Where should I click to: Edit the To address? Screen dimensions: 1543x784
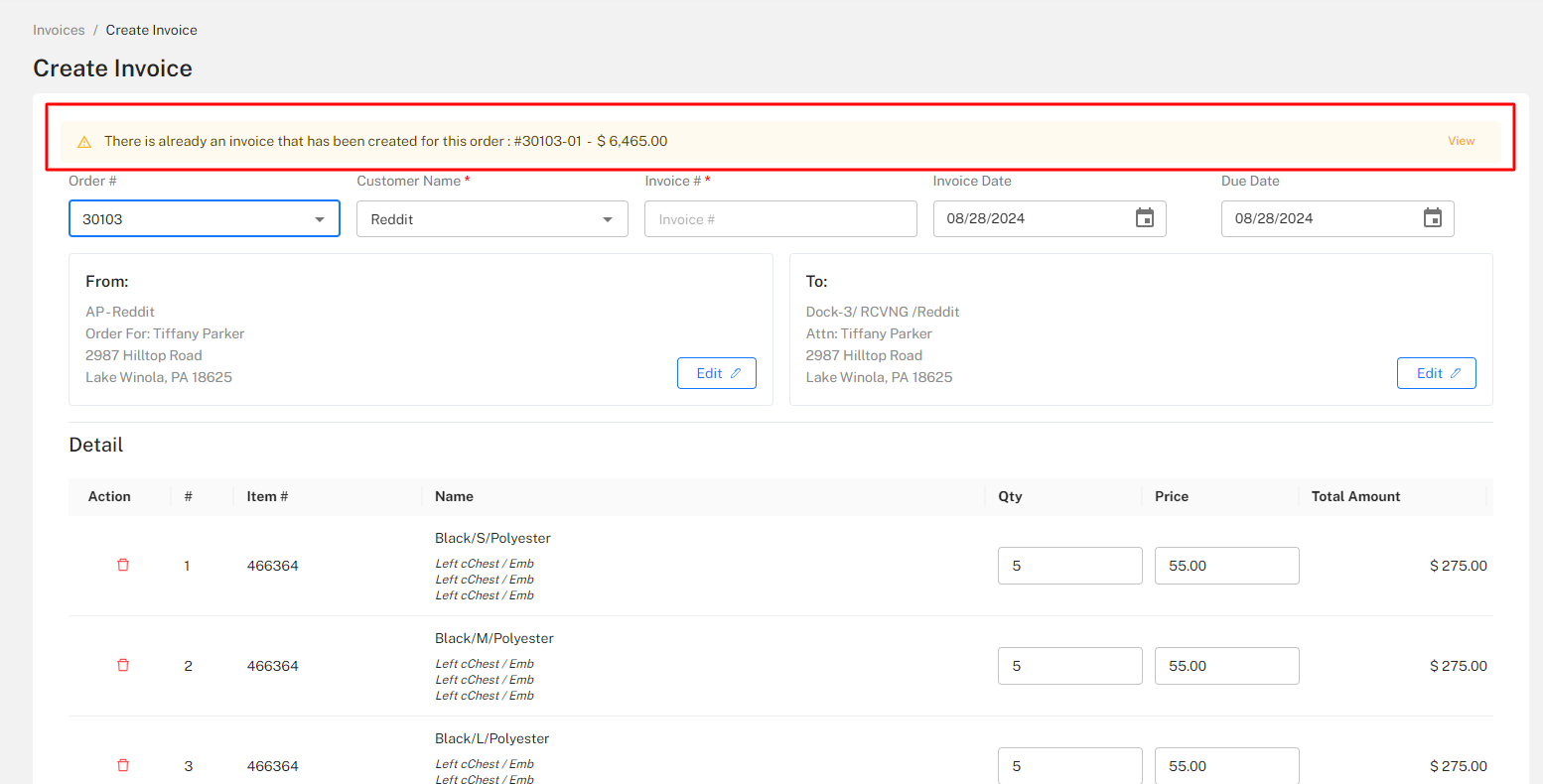coord(1436,373)
